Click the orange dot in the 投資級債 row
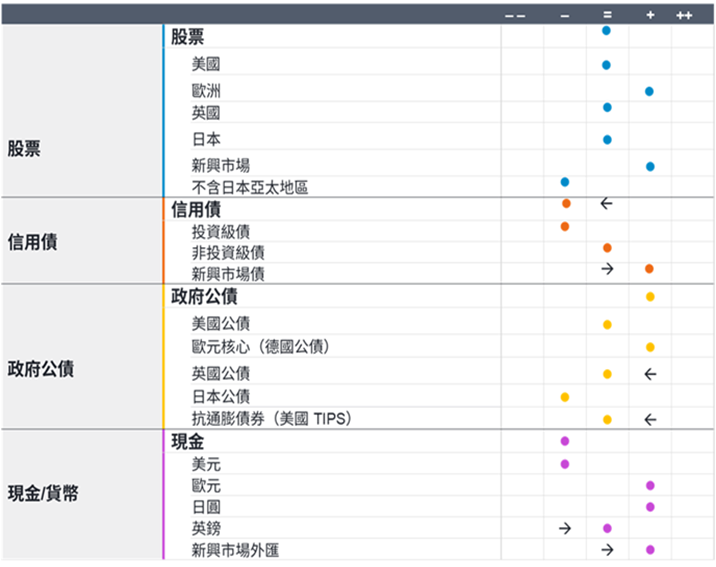 [565, 226]
